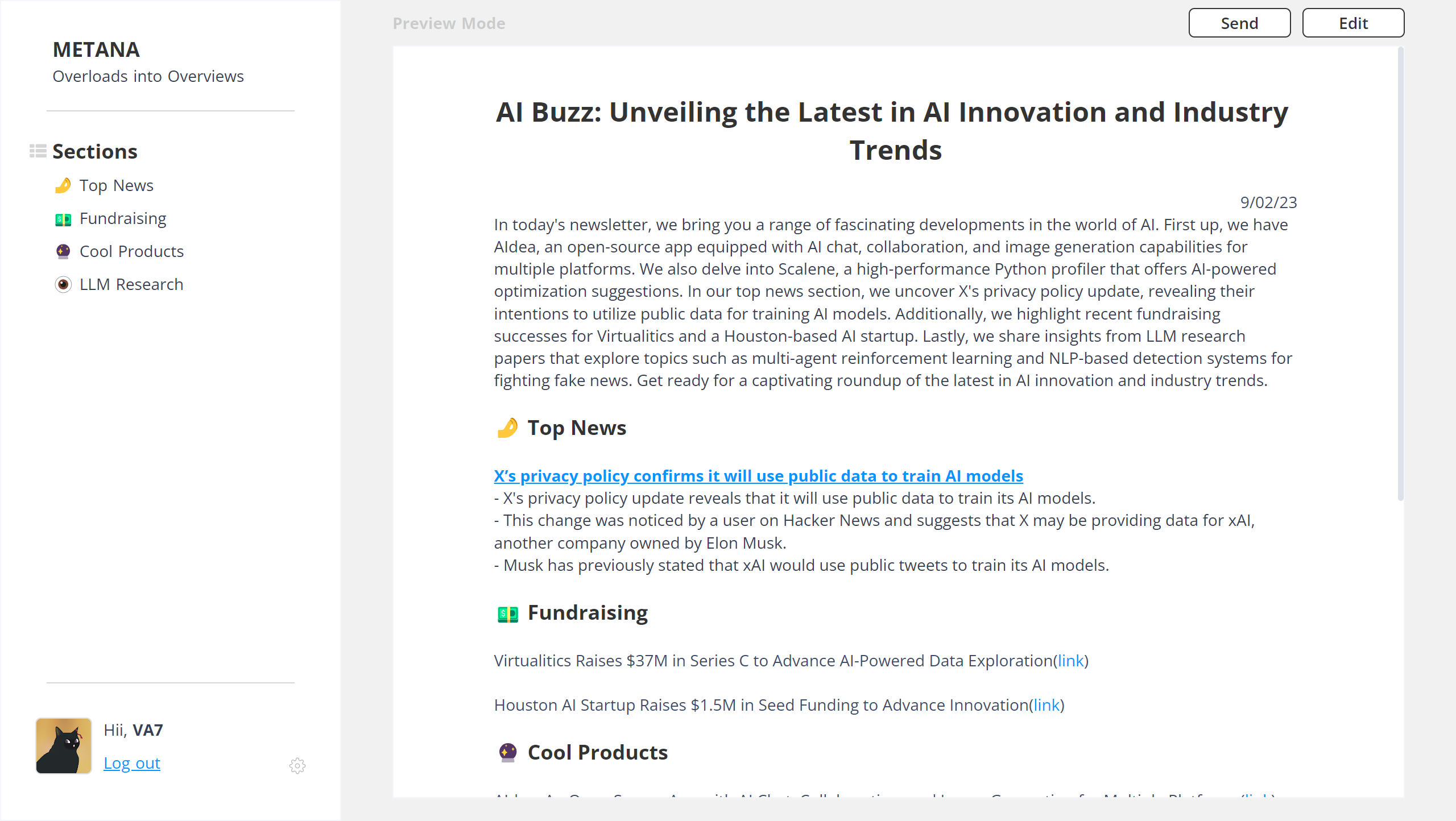Image resolution: width=1456 pixels, height=821 pixels.
Task: Click the LLM Research eye icon
Action: click(63, 284)
